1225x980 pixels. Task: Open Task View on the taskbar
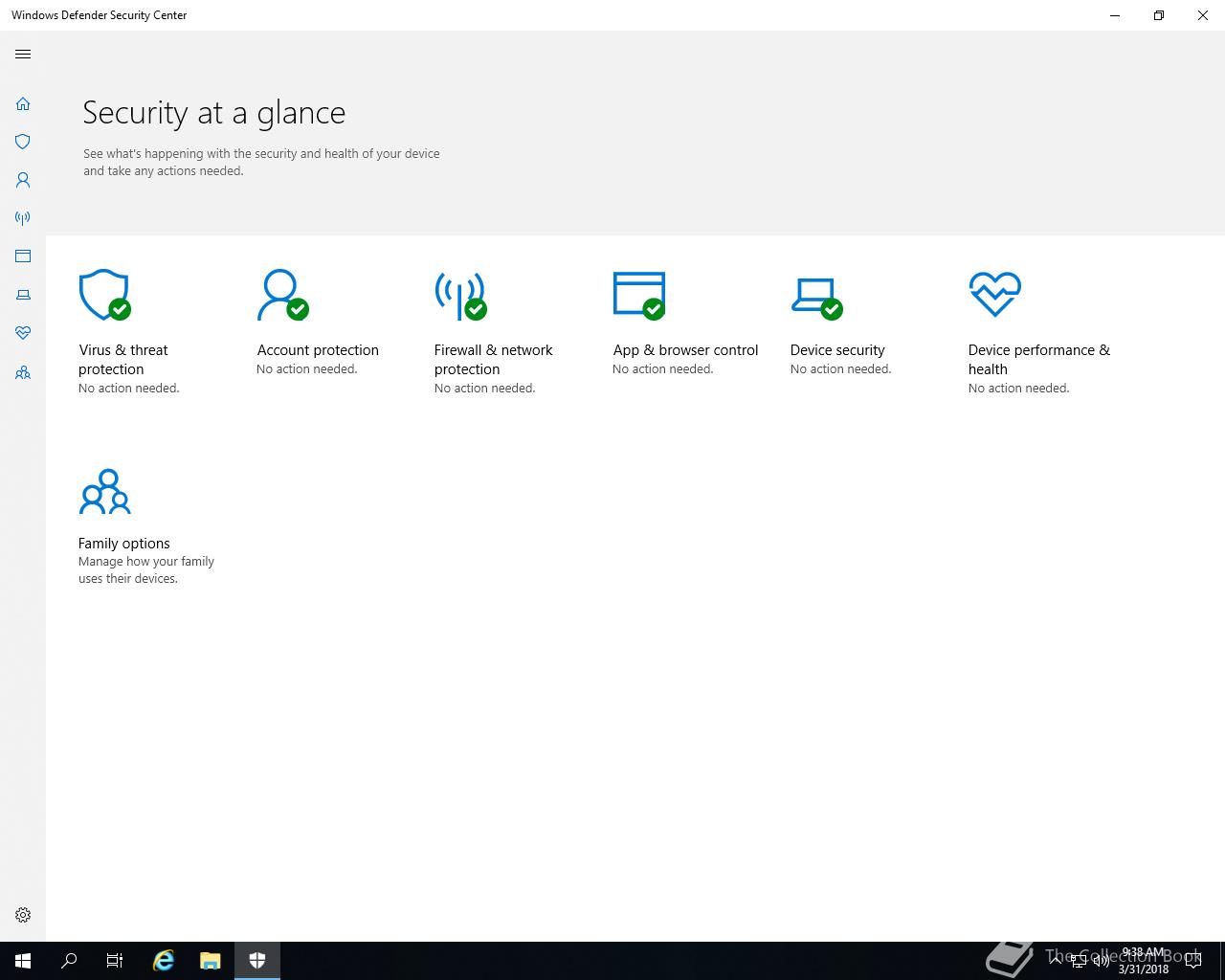115,961
